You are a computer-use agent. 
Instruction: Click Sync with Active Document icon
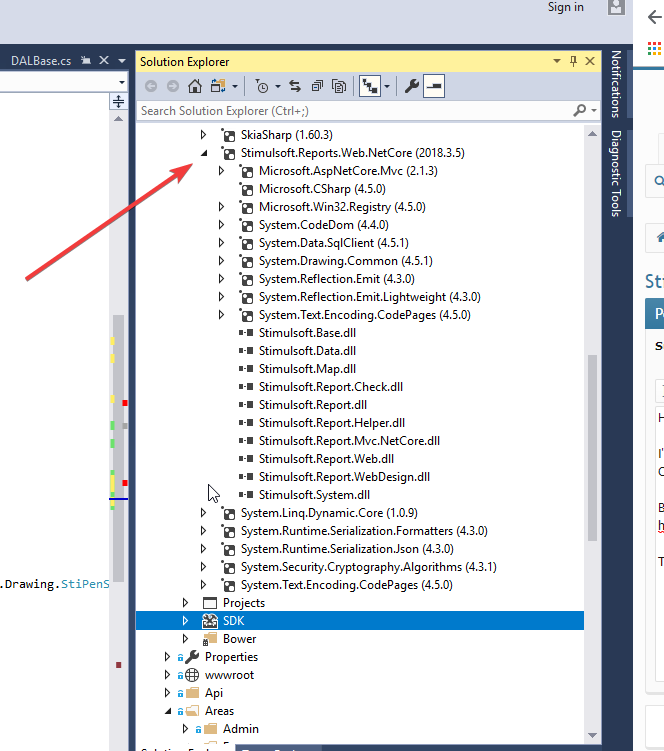(x=295, y=87)
